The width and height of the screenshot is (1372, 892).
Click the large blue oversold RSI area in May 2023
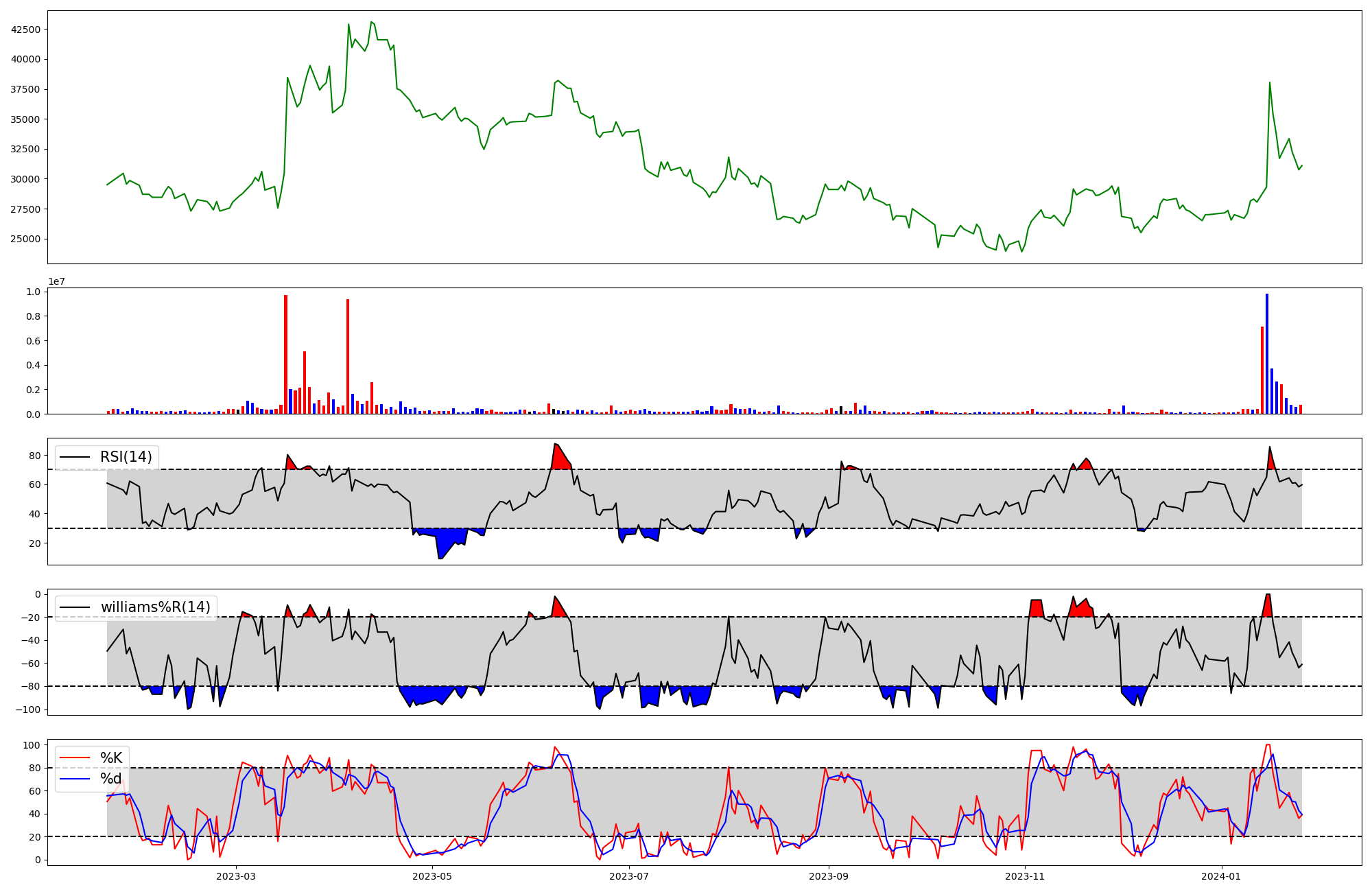click(446, 541)
